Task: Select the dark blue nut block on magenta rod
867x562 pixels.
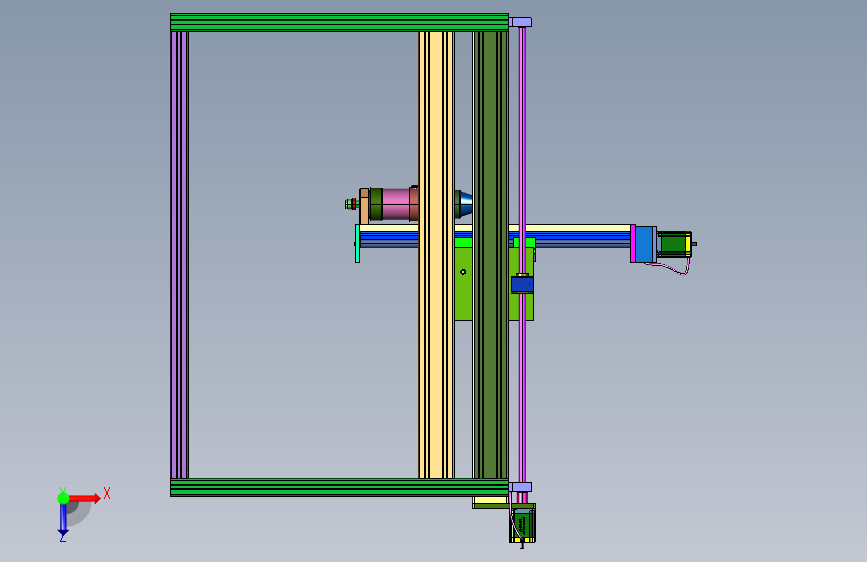Action: pos(522,285)
